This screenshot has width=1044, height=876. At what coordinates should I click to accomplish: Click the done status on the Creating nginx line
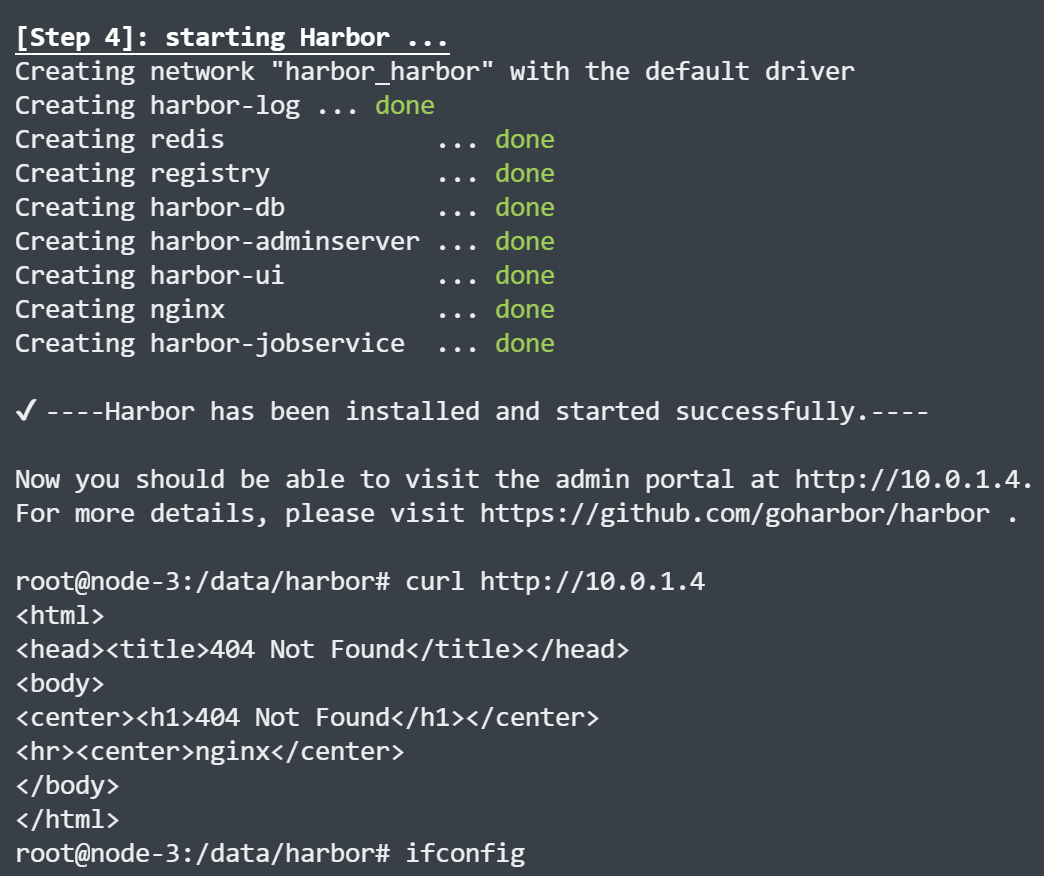[524, 310]
